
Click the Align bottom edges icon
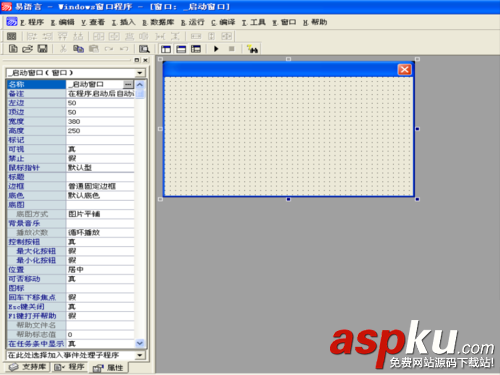78,36
